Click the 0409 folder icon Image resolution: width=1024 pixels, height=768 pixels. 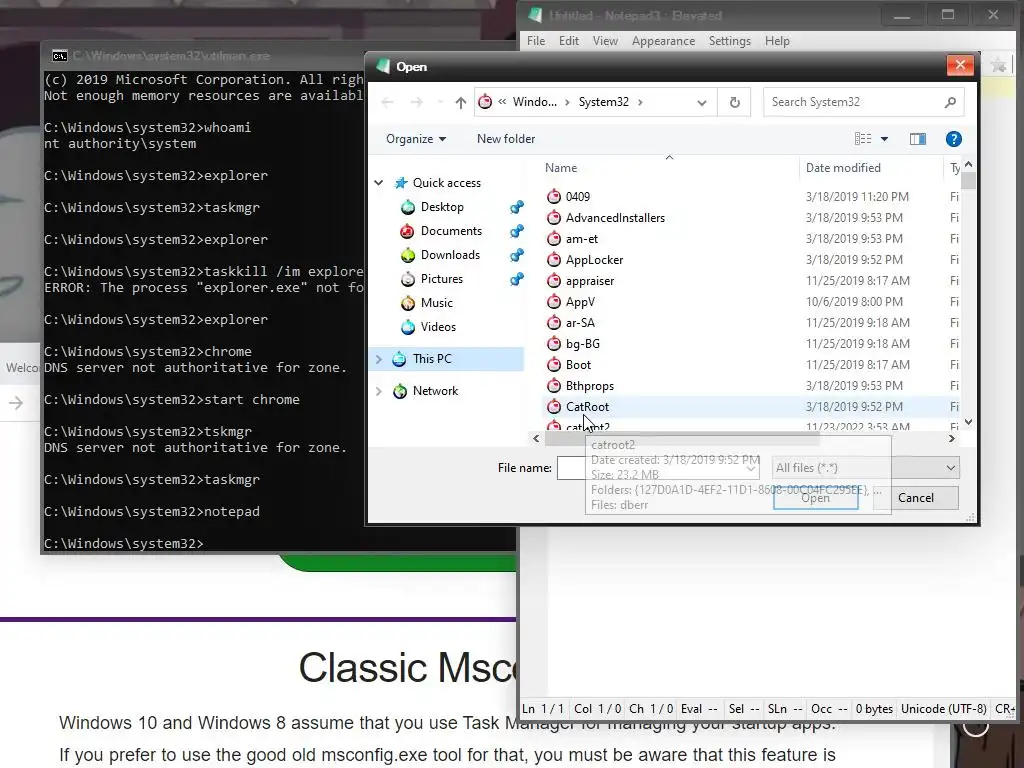[554, 197]
